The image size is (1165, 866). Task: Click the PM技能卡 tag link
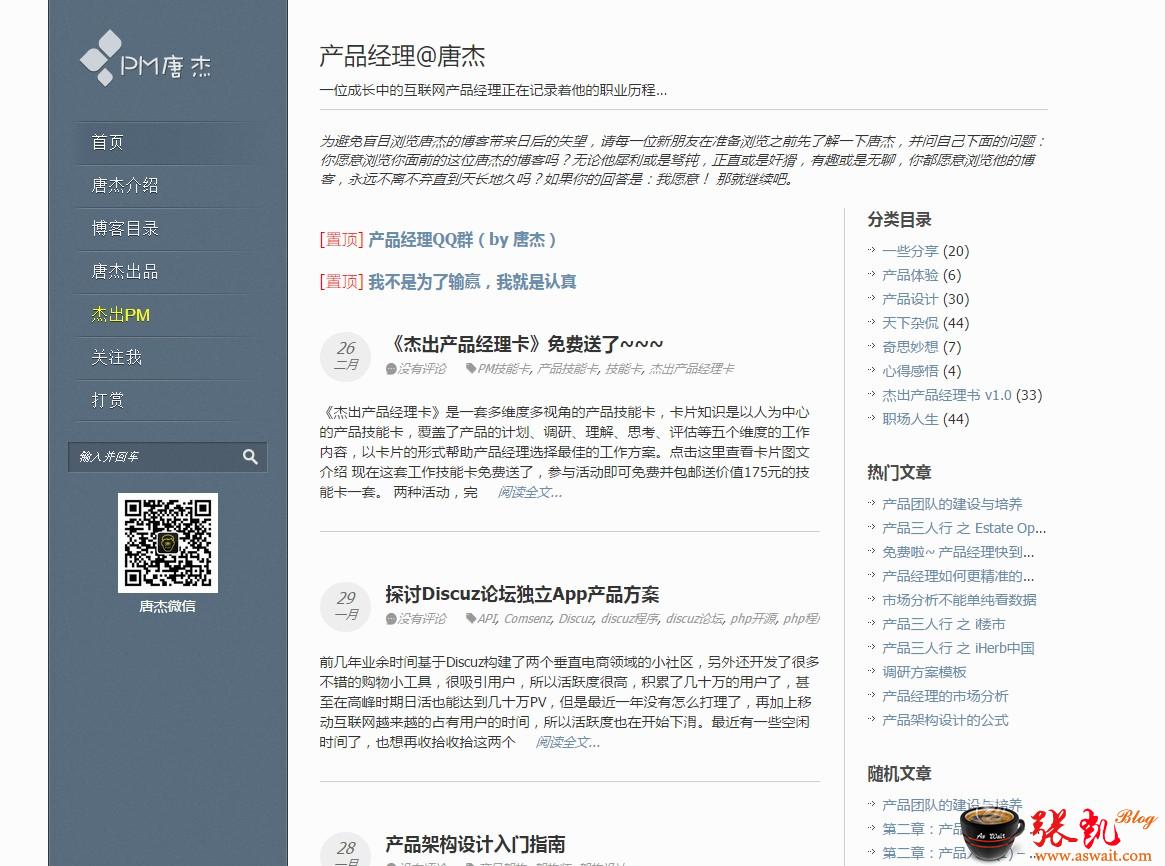point(504,369)
